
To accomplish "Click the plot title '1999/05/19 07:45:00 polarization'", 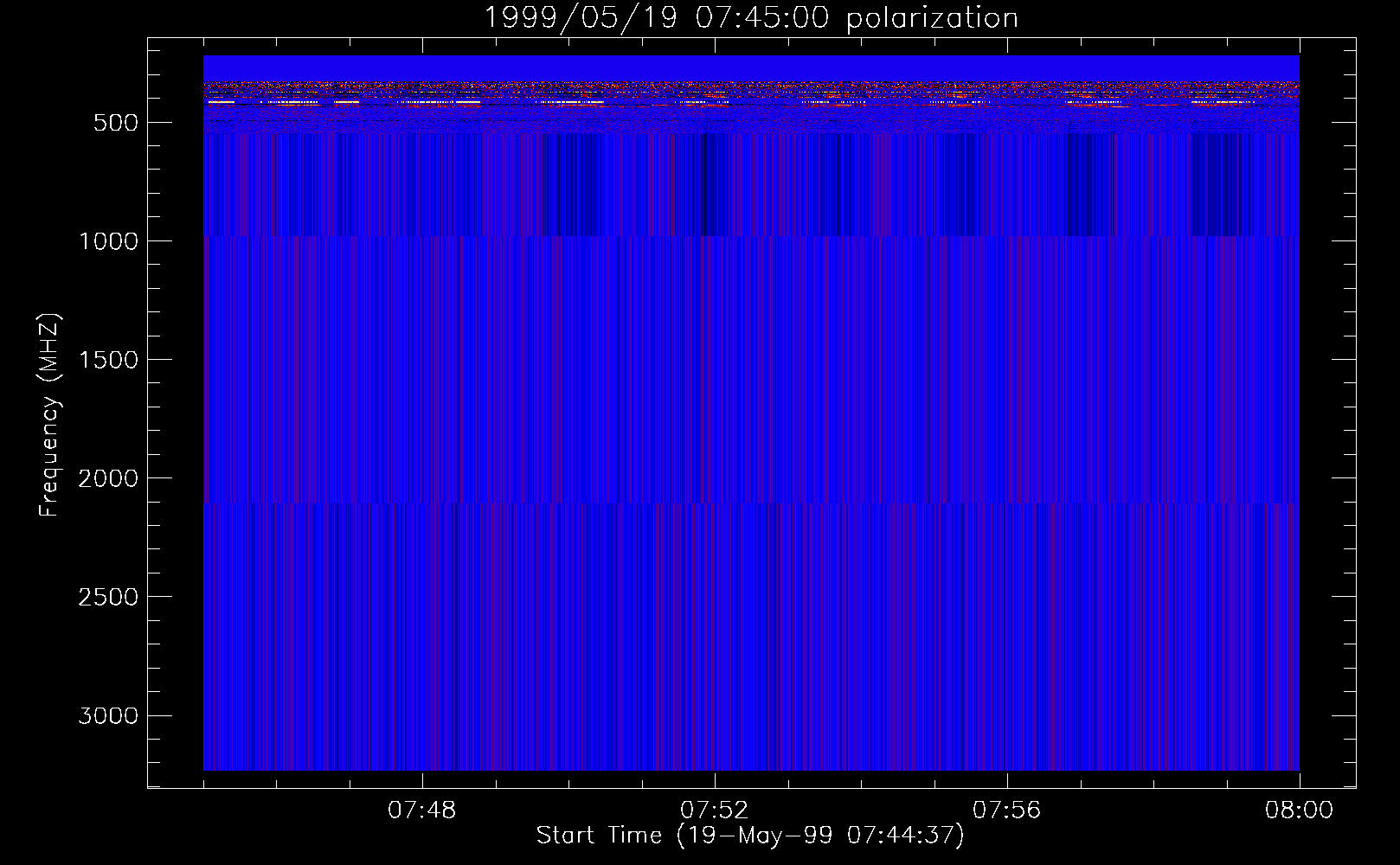I will click(x=751, y=18).
